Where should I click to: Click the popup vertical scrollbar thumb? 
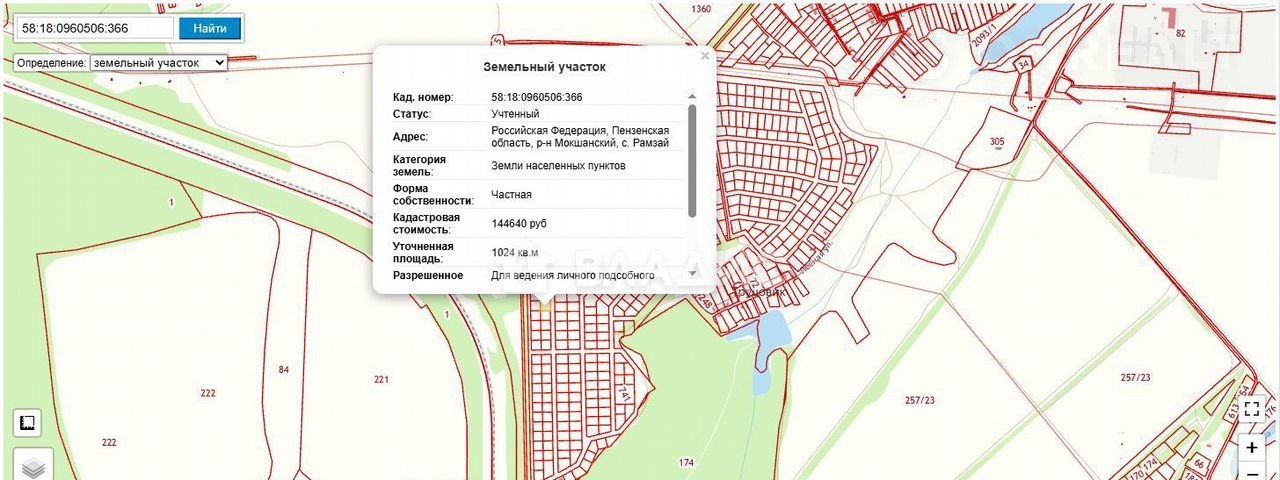click(x=691, y=160)
